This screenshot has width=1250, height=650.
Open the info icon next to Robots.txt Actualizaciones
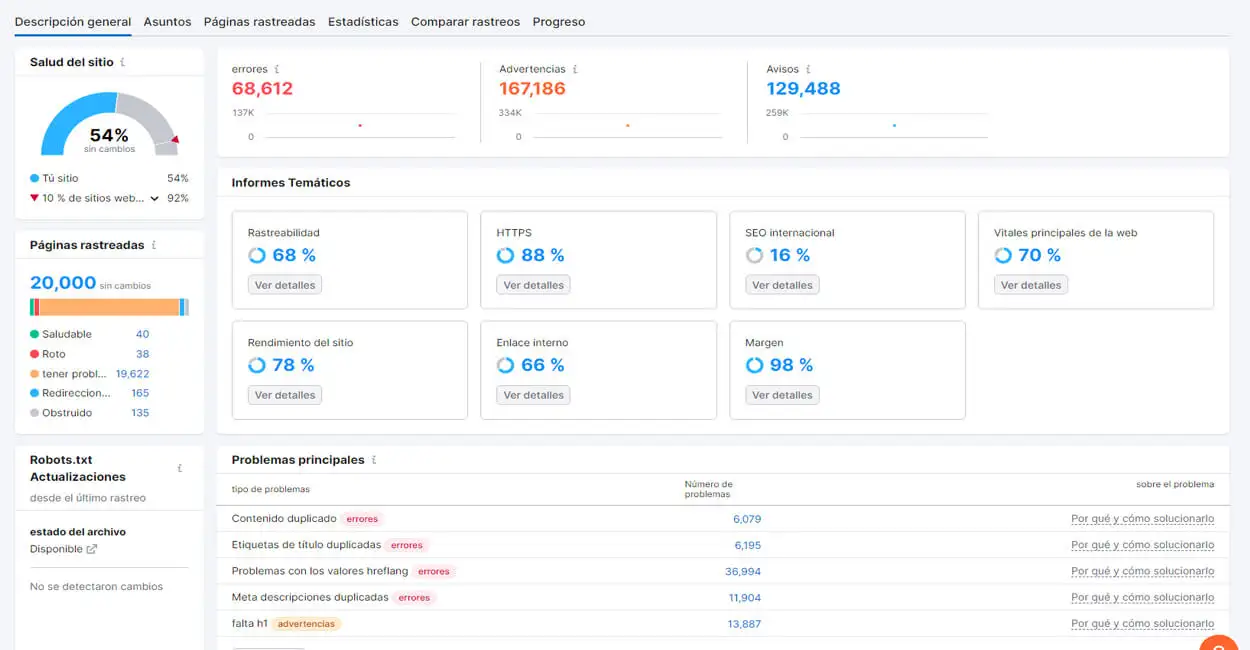click(x=180, y=468)
